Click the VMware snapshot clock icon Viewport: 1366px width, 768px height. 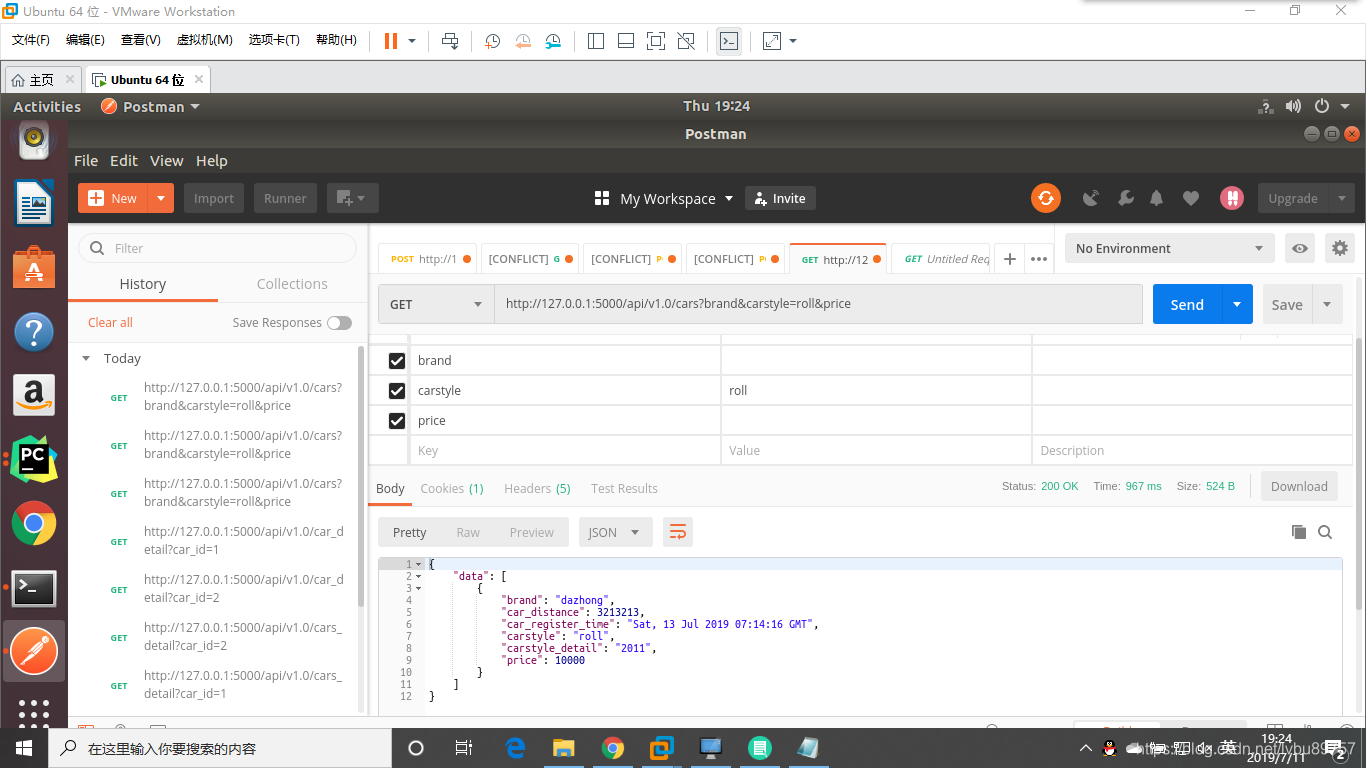click(x=492, y=40)
